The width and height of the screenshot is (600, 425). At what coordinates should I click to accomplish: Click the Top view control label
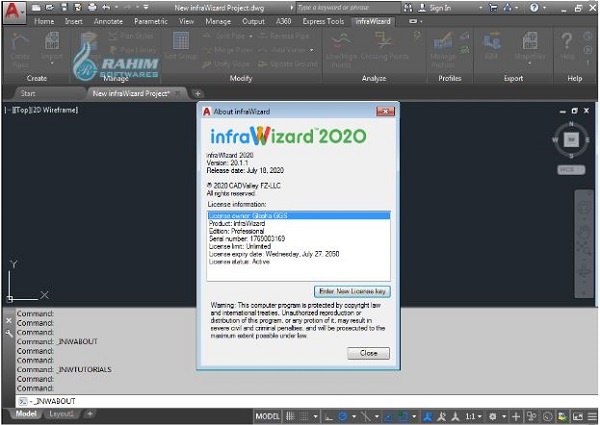[21, 110]
